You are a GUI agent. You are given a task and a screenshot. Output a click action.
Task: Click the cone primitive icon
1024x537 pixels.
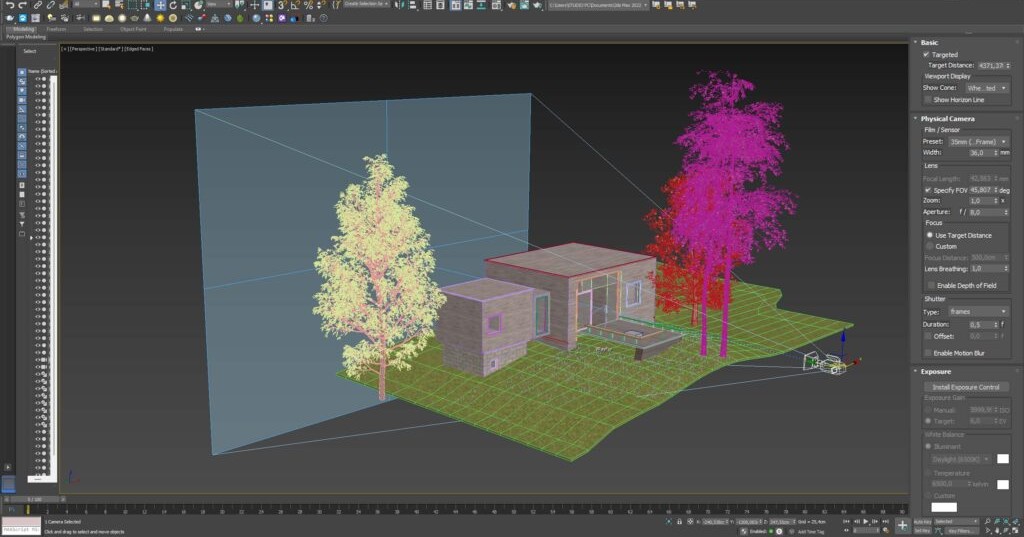(147, 18)
